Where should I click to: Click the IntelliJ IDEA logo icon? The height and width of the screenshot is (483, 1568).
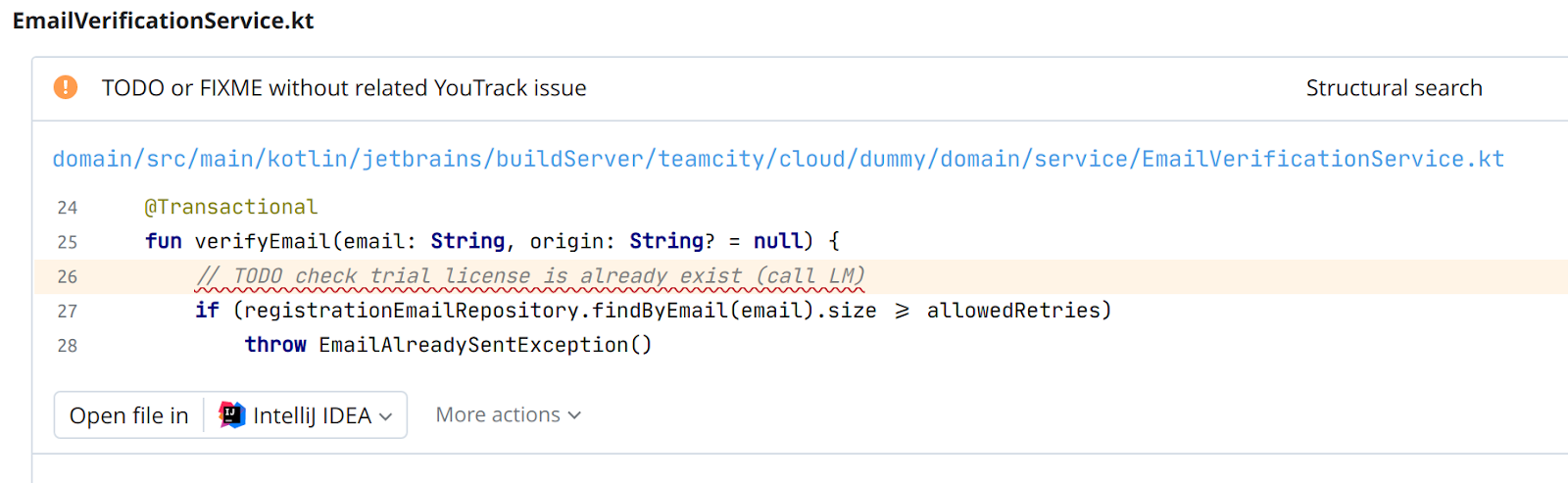point(231,415)
